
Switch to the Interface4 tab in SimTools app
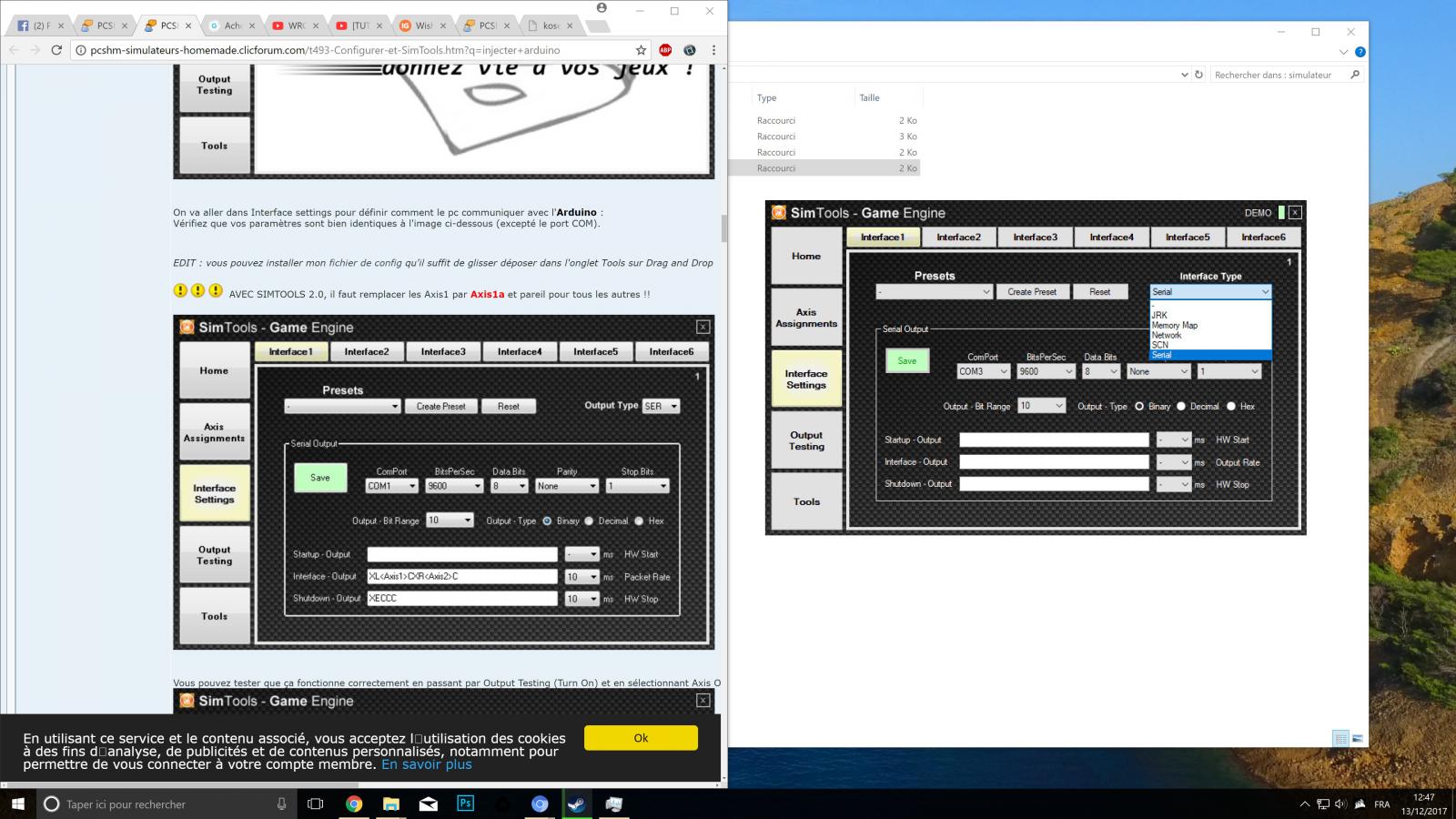(1111, 237)
